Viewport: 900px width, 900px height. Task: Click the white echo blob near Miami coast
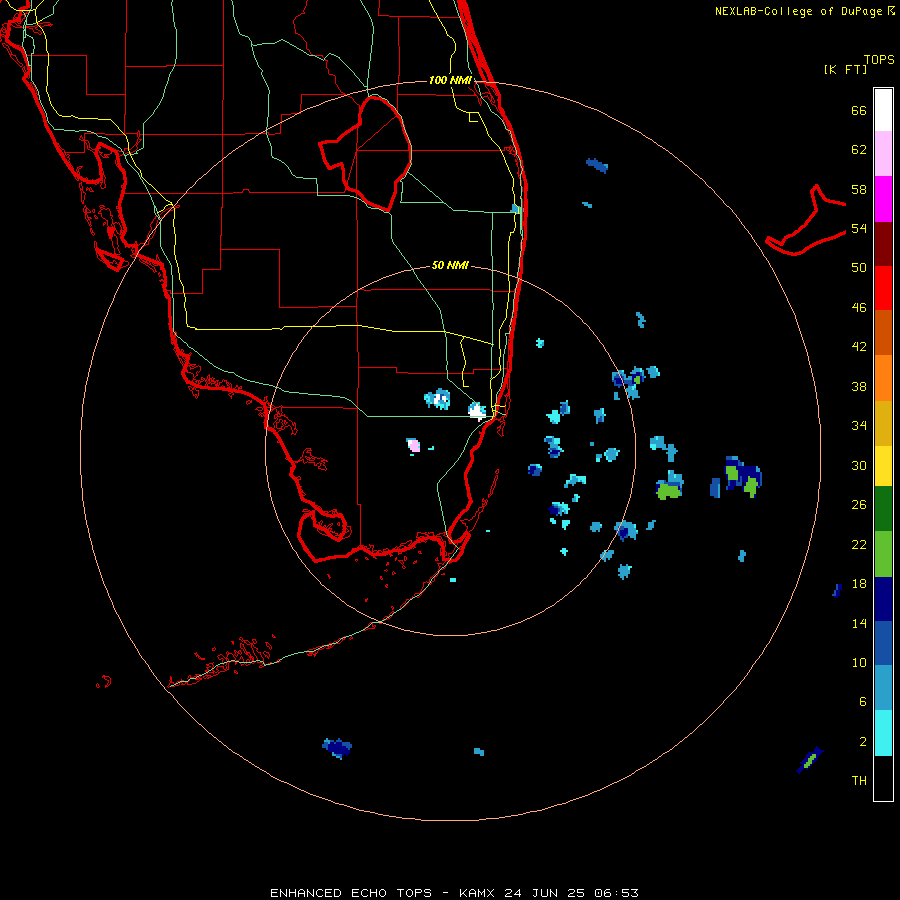coord(477,411)
